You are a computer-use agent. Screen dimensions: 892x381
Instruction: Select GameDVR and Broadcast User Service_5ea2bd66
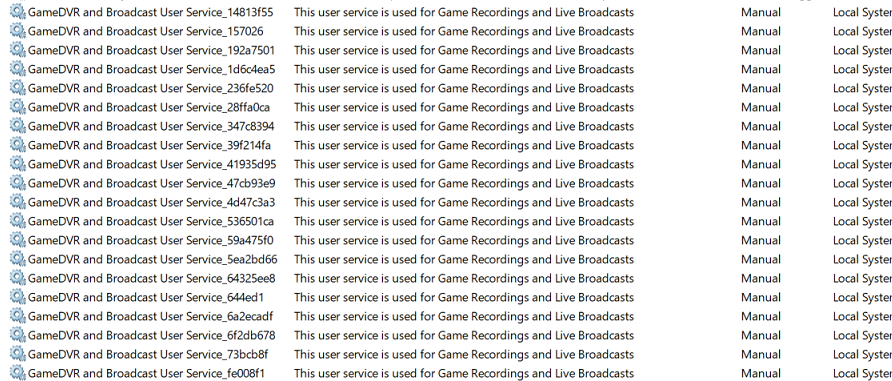(x=152, y=259)
